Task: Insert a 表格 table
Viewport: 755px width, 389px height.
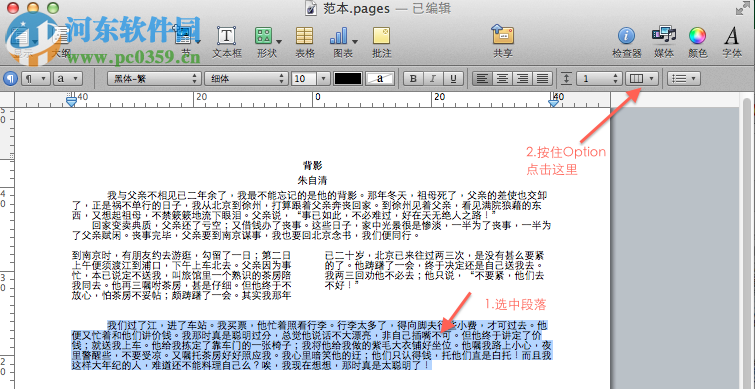Action: (x=304, y=42)
